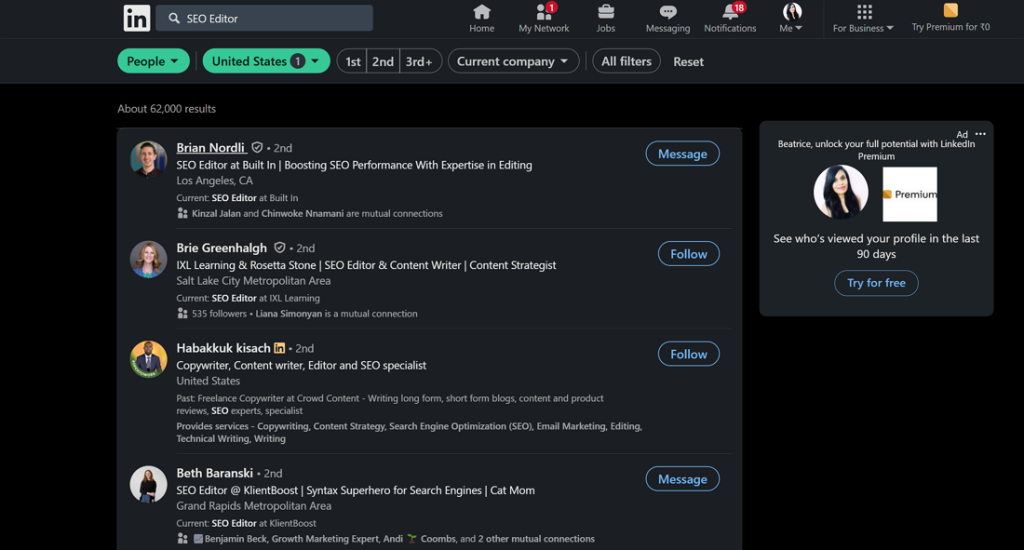Click Brian Nordli's profile photo
This screenshot has width=1024, height=550.
point(148,159)
